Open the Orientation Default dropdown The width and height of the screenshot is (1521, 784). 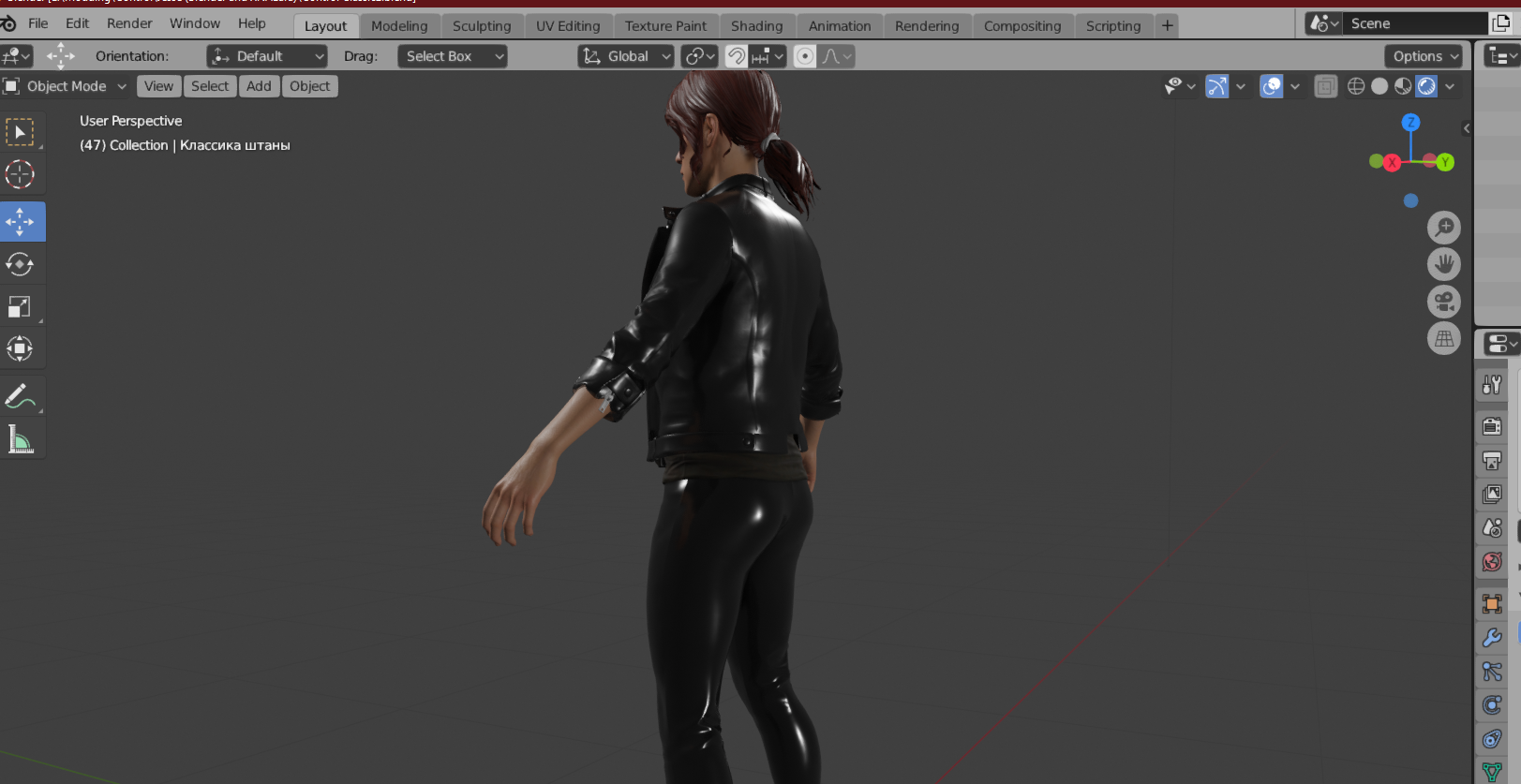click(x=267, y=56)
